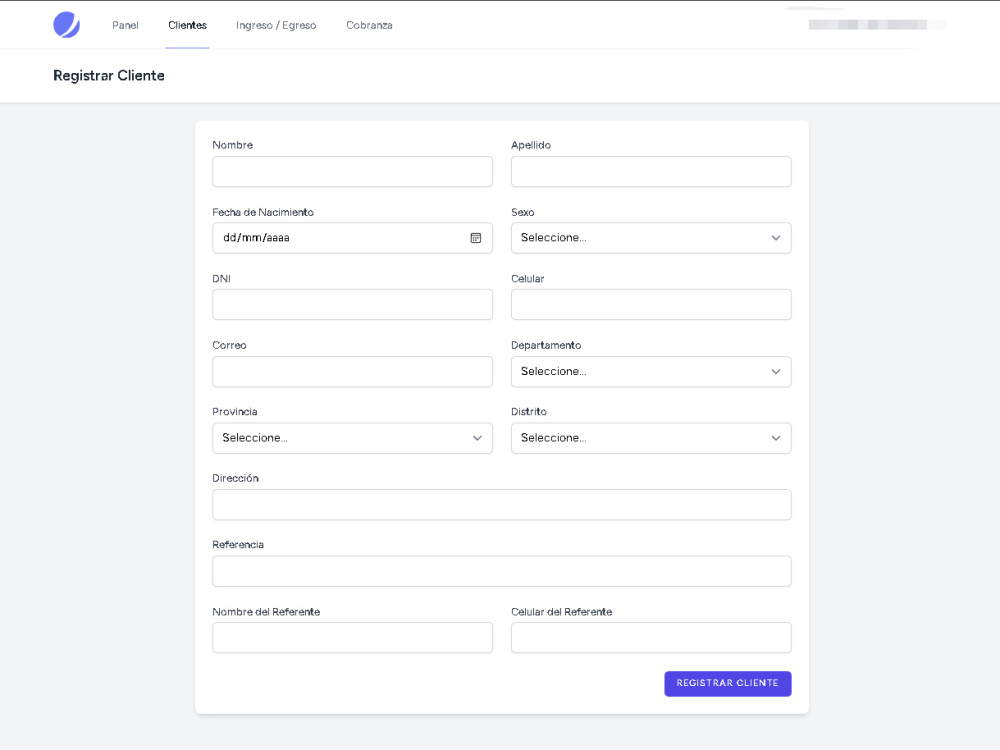Click the Distrito label text
Image resolution: width=1000 pixels, height=750 pixels.
coord(529,411)
